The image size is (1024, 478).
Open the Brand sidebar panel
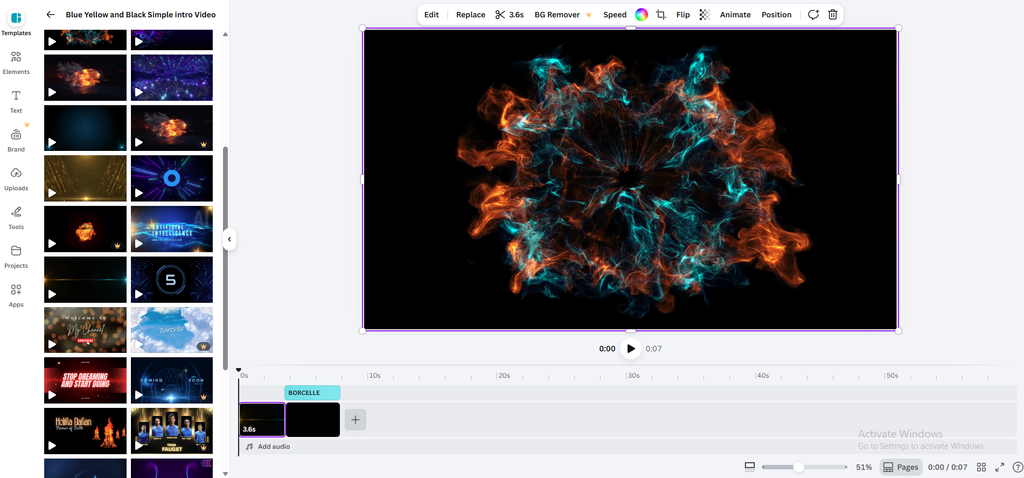pos(16,140)
